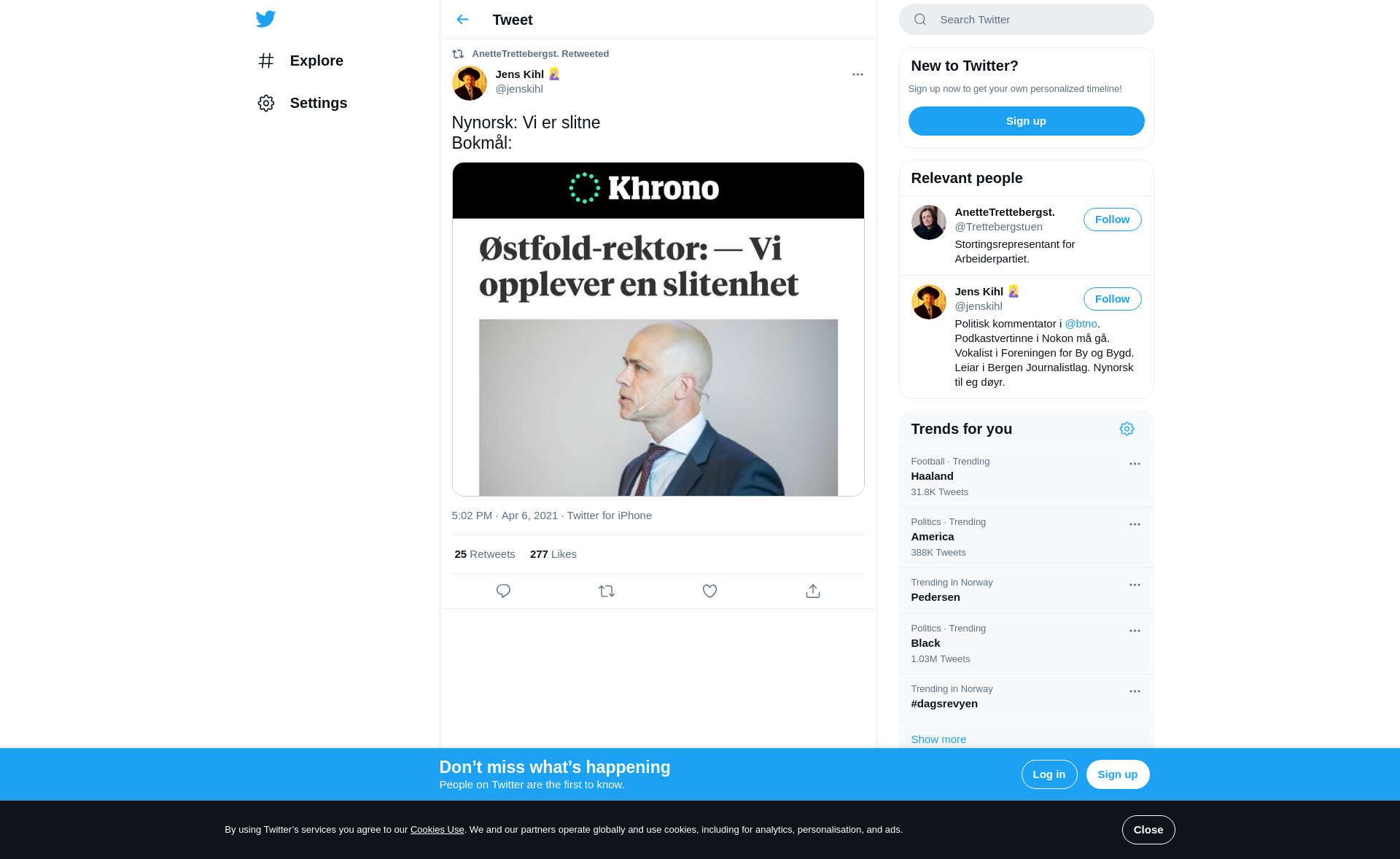Screen dimensions: 1400x859
Task: Follow Jens Kihl in Relevant people
Action: tap(1112, 299)
